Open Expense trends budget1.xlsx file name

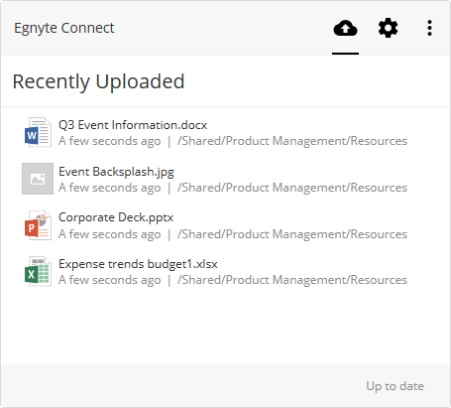pyautogui.click(x=138, y=264)
